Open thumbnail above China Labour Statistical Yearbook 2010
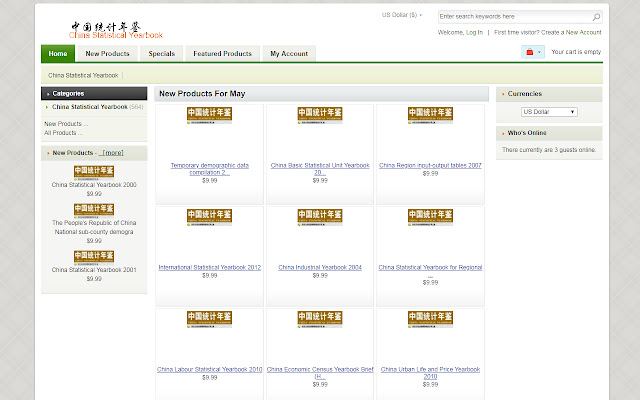640x400 pixels. click(209, 319)
